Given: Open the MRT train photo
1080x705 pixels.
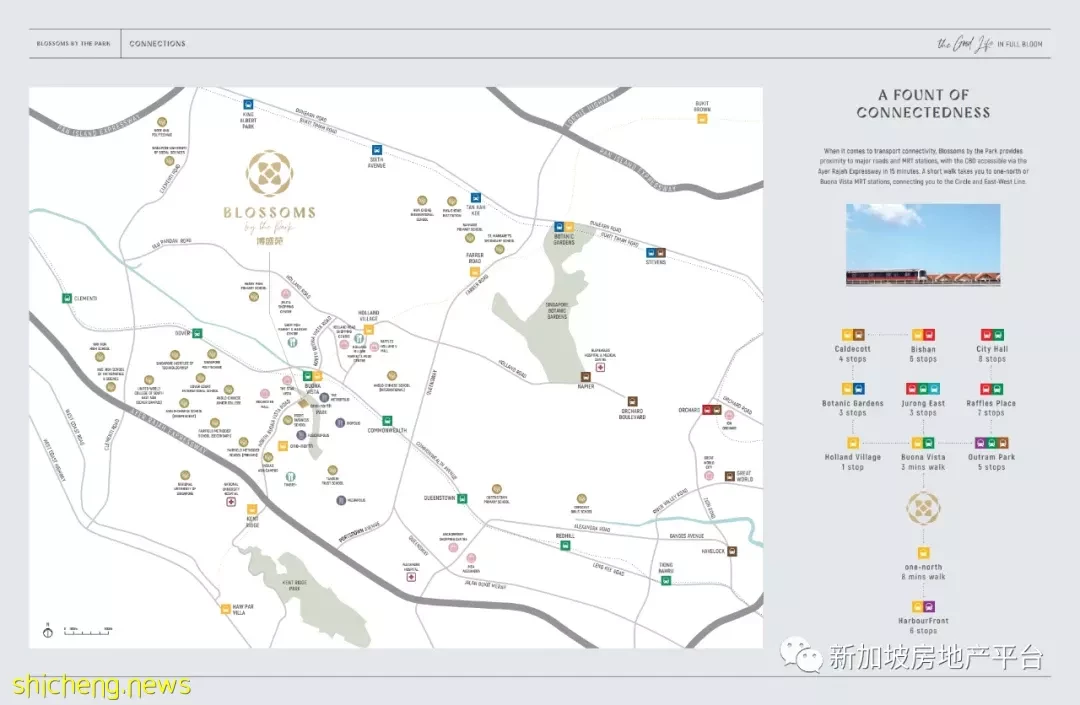Looking at the screenshot, I should (x=923, y=244).
